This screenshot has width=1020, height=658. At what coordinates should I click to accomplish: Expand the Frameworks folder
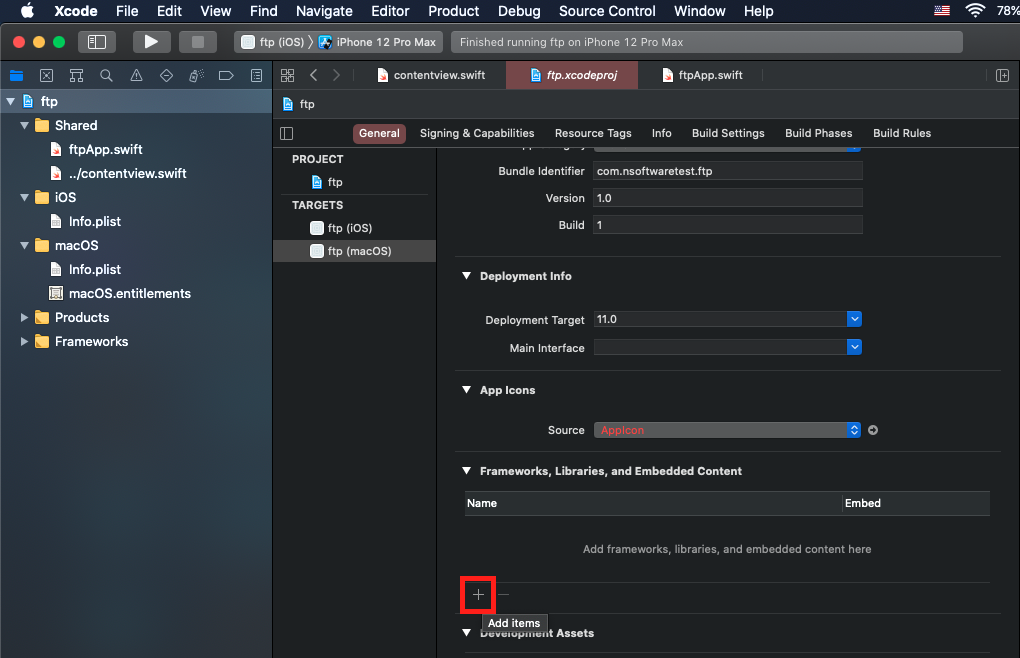pyautogui.click(x=25, y=341)
